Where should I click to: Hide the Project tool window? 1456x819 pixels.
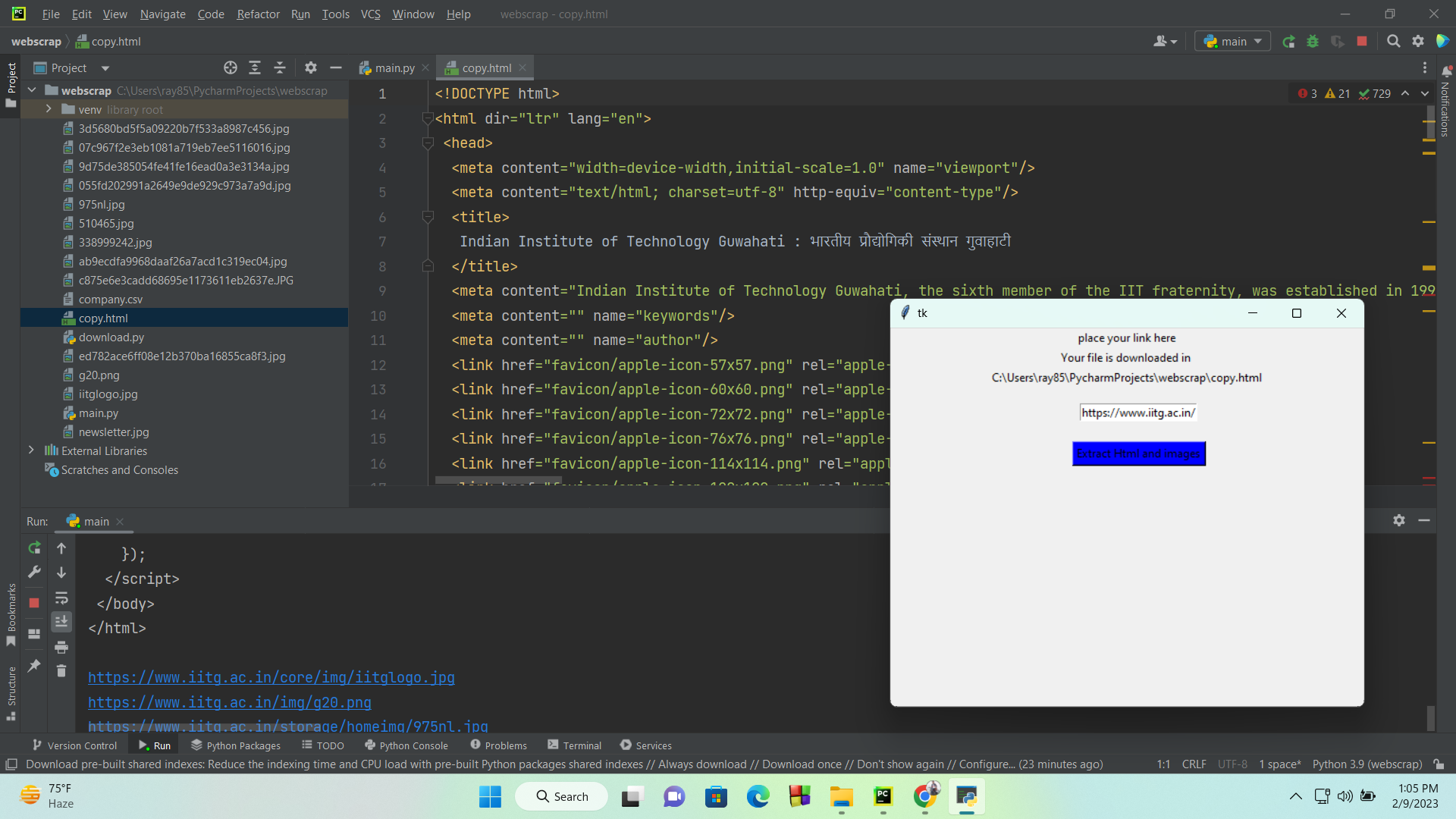click(336, 67)
